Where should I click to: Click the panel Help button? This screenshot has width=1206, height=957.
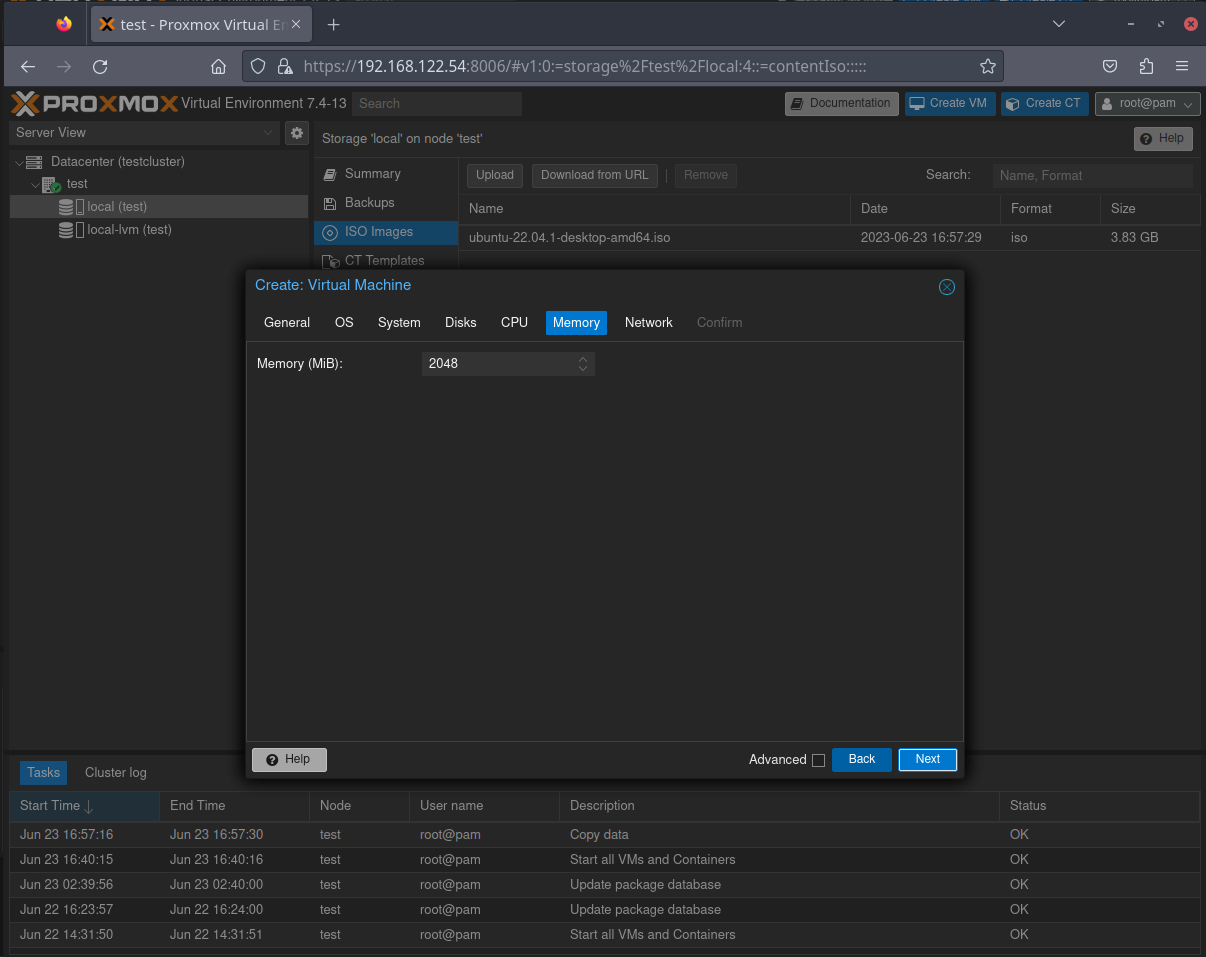click(x=1163, y=139)
